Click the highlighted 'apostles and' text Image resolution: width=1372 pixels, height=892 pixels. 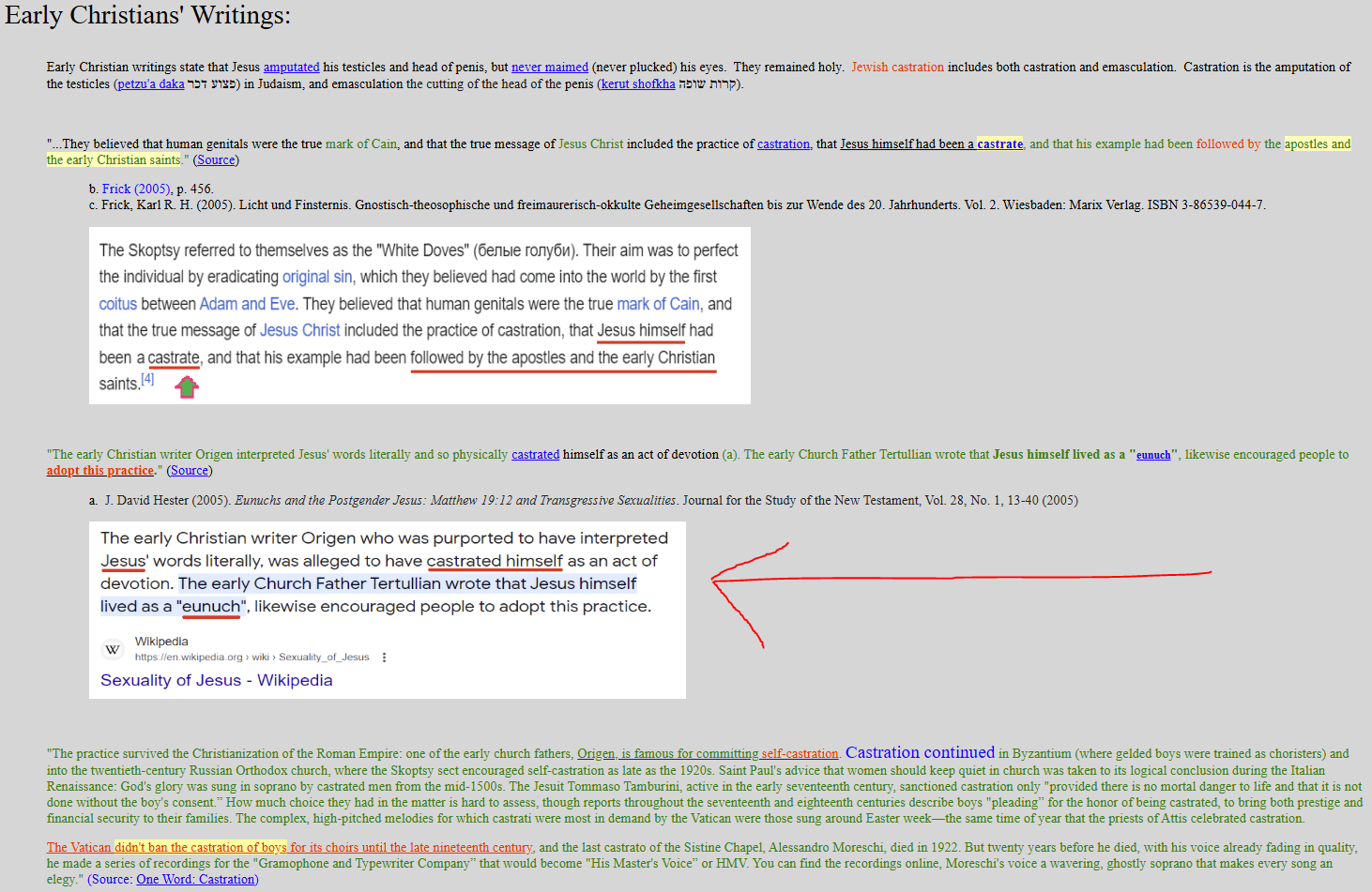[x=1318, y=144]
